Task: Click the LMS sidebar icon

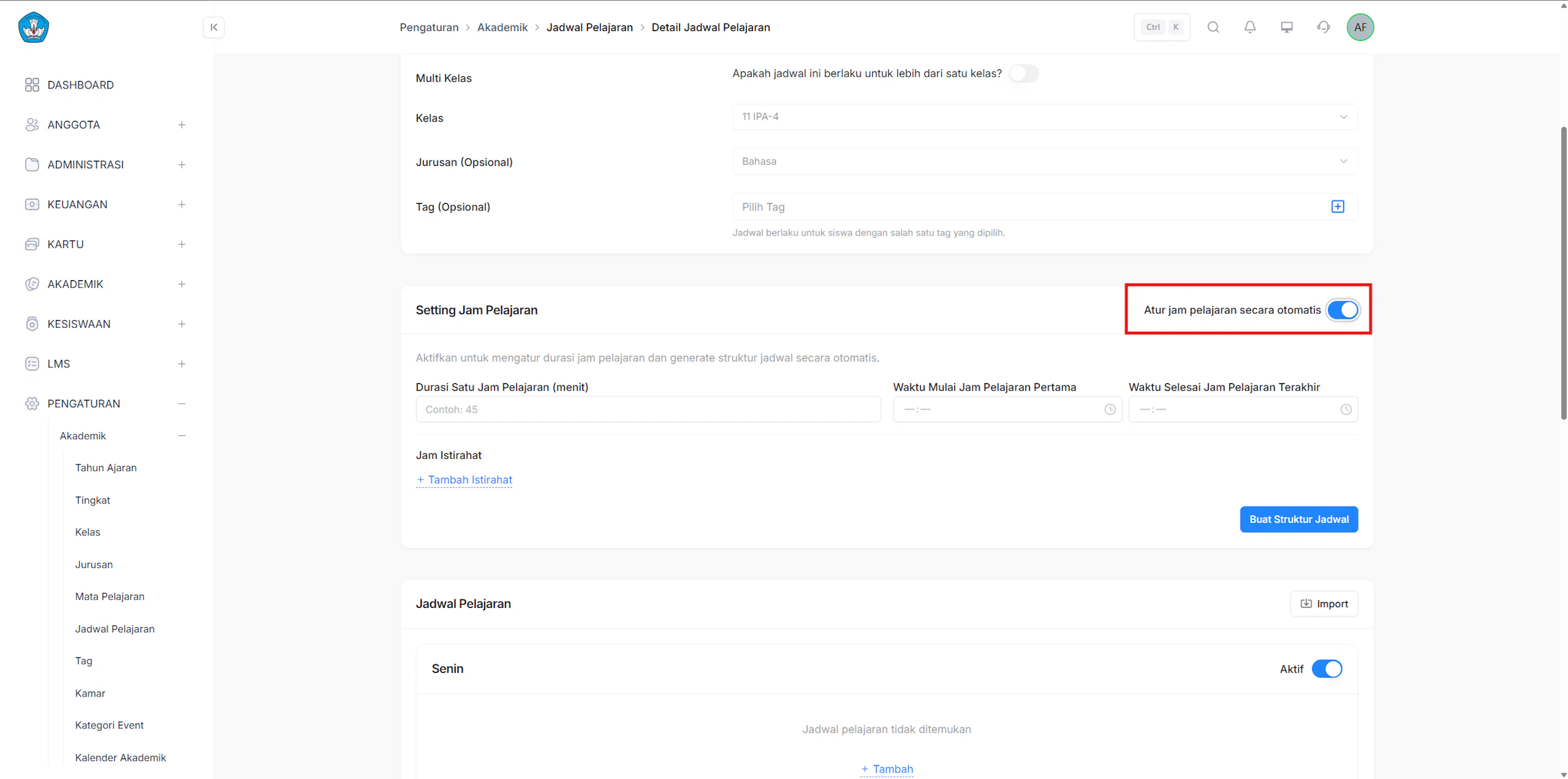Action: pos(32,364)
